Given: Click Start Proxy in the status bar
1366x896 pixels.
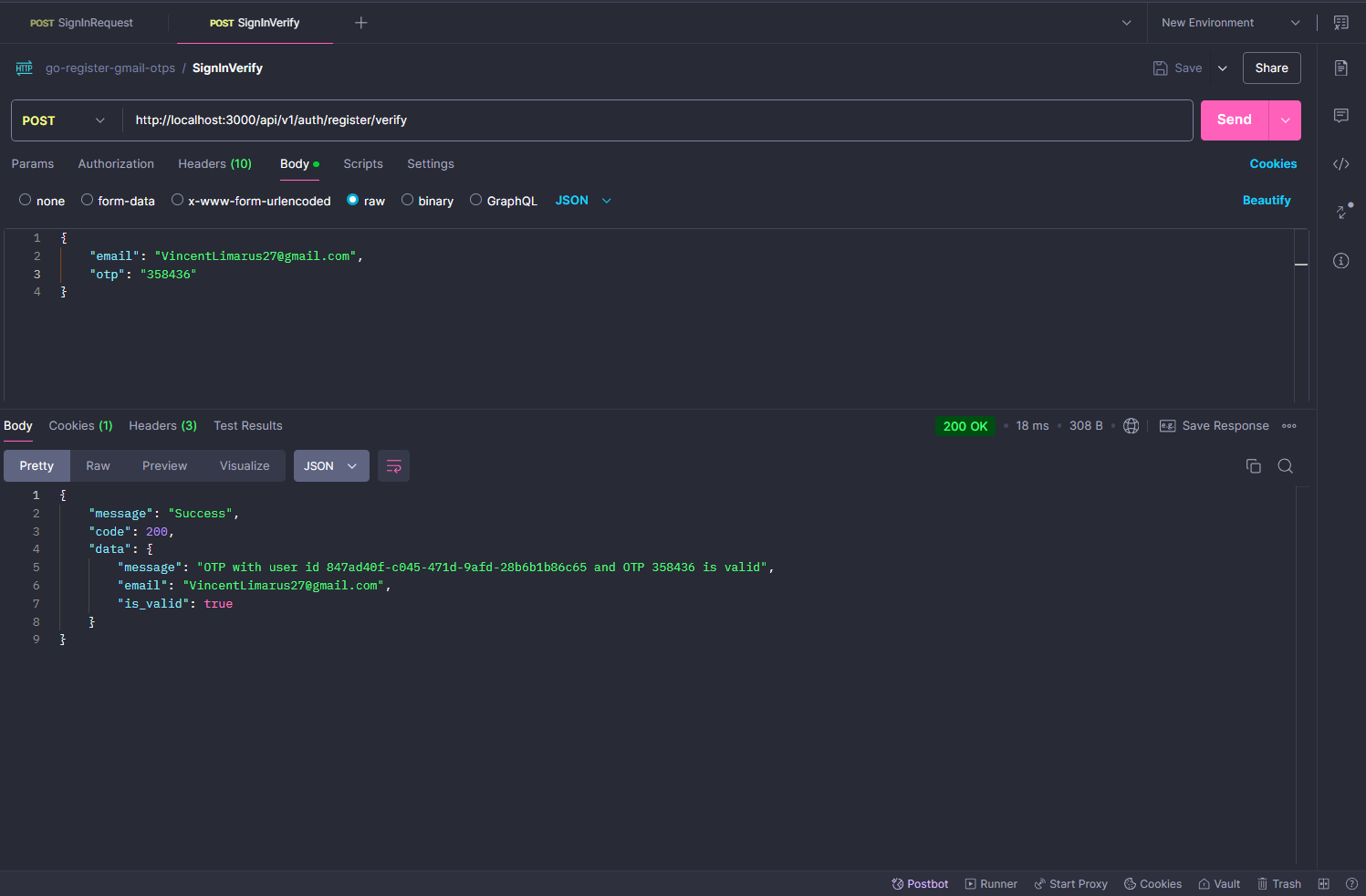Looking at the screenshot, I should pyautogui.click(x=1070, y=884).
